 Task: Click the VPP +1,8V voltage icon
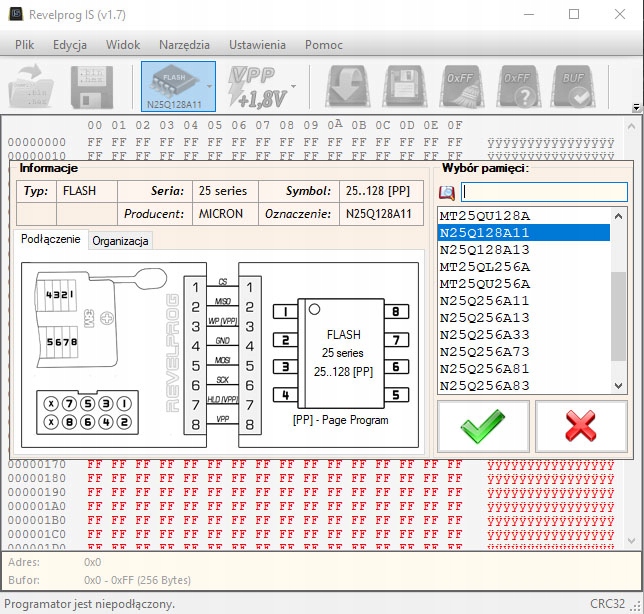tap(257, 86)
